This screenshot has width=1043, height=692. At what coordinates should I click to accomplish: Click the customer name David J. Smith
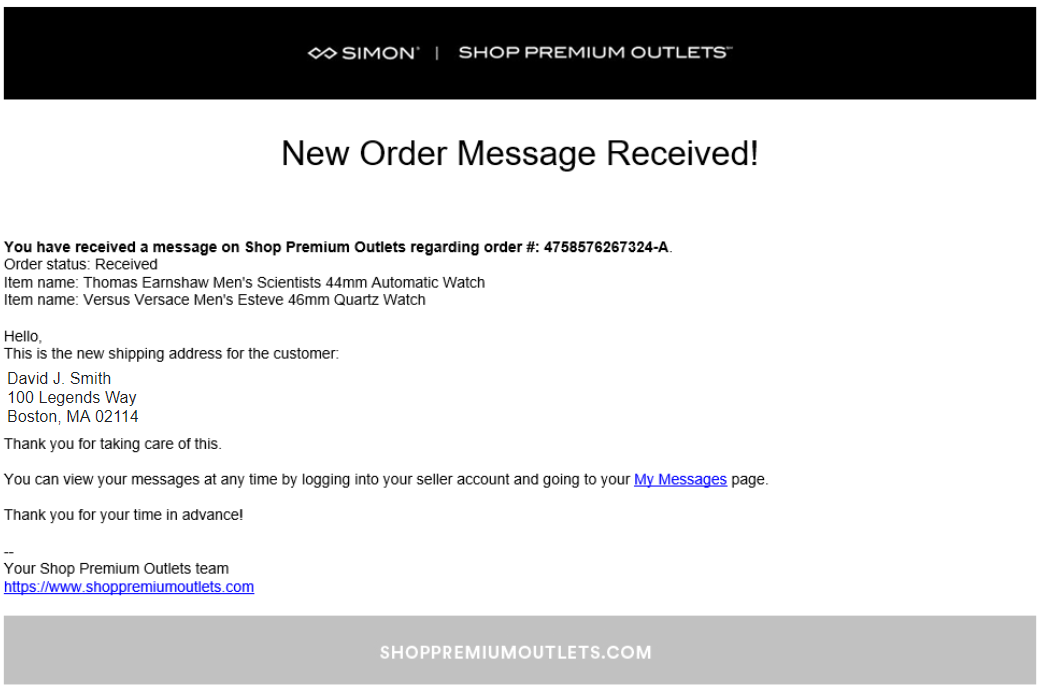[x=59, y=379]
